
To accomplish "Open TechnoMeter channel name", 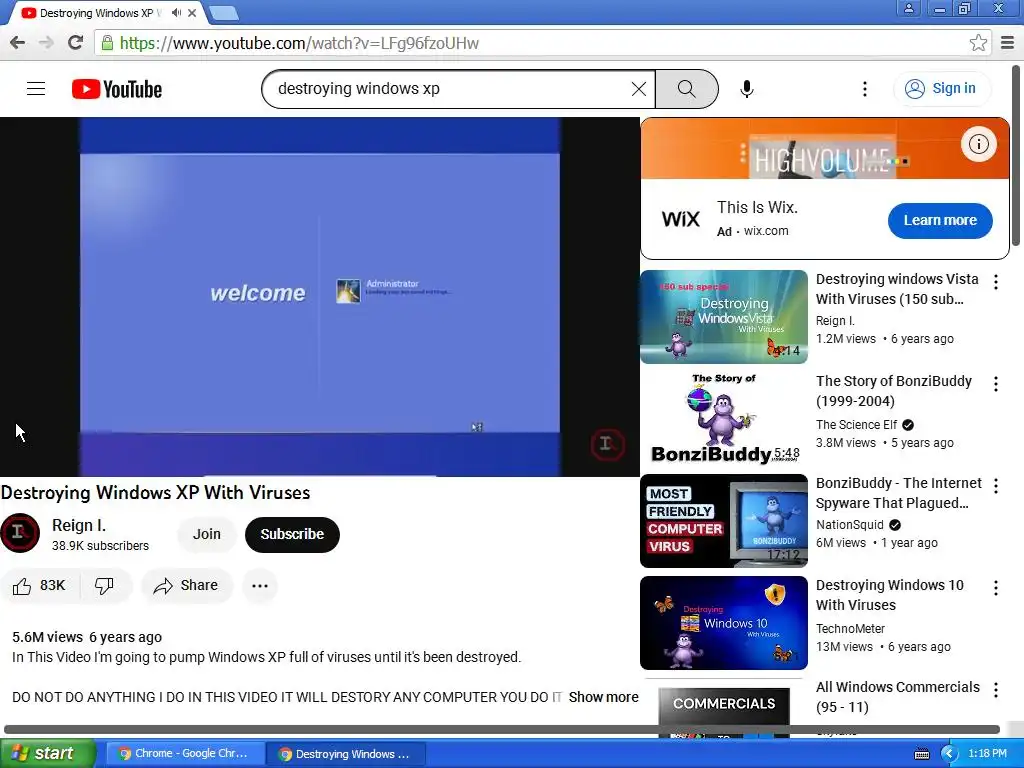I will point(850,629).
